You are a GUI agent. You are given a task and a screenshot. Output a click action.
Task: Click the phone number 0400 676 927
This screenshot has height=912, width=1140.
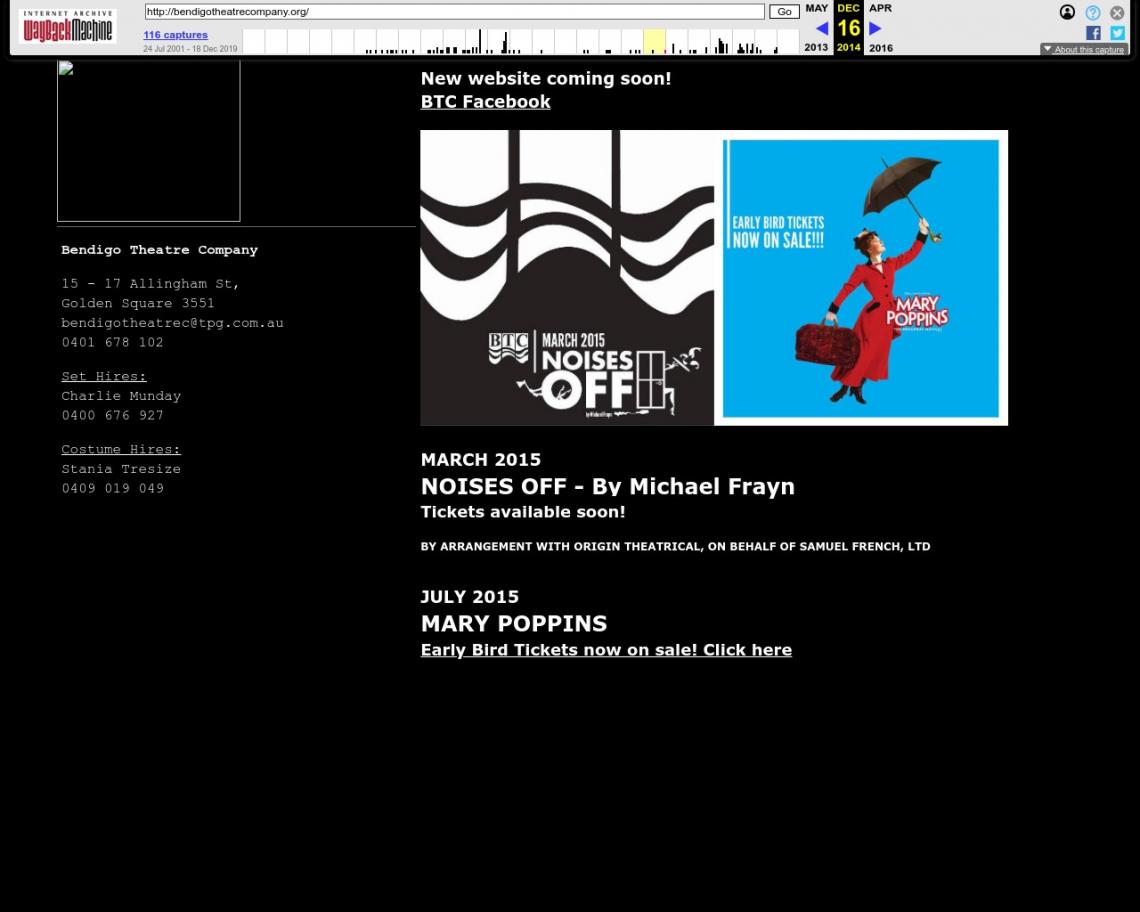click(113, 415)
